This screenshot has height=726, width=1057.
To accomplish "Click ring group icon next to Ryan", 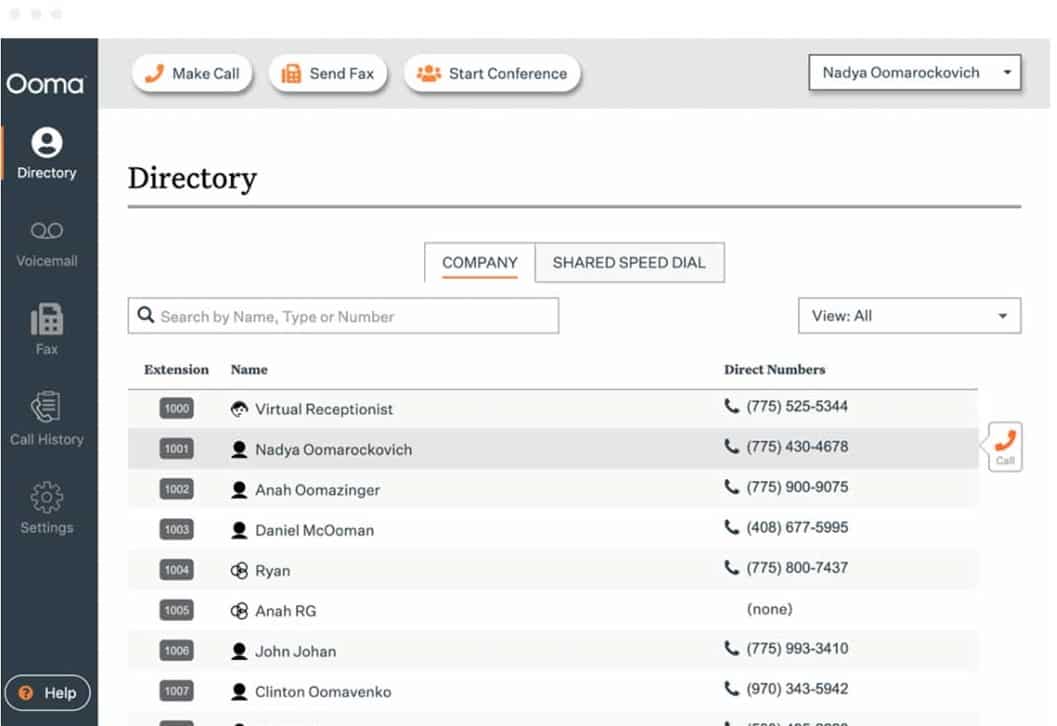I will [x=239, y=570].
